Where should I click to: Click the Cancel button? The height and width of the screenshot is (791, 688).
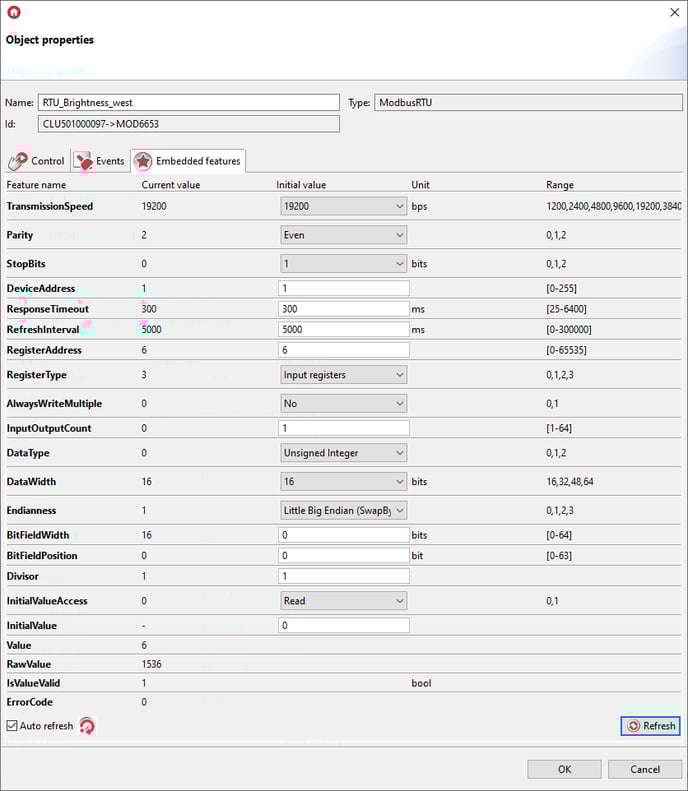coord(645,769)
